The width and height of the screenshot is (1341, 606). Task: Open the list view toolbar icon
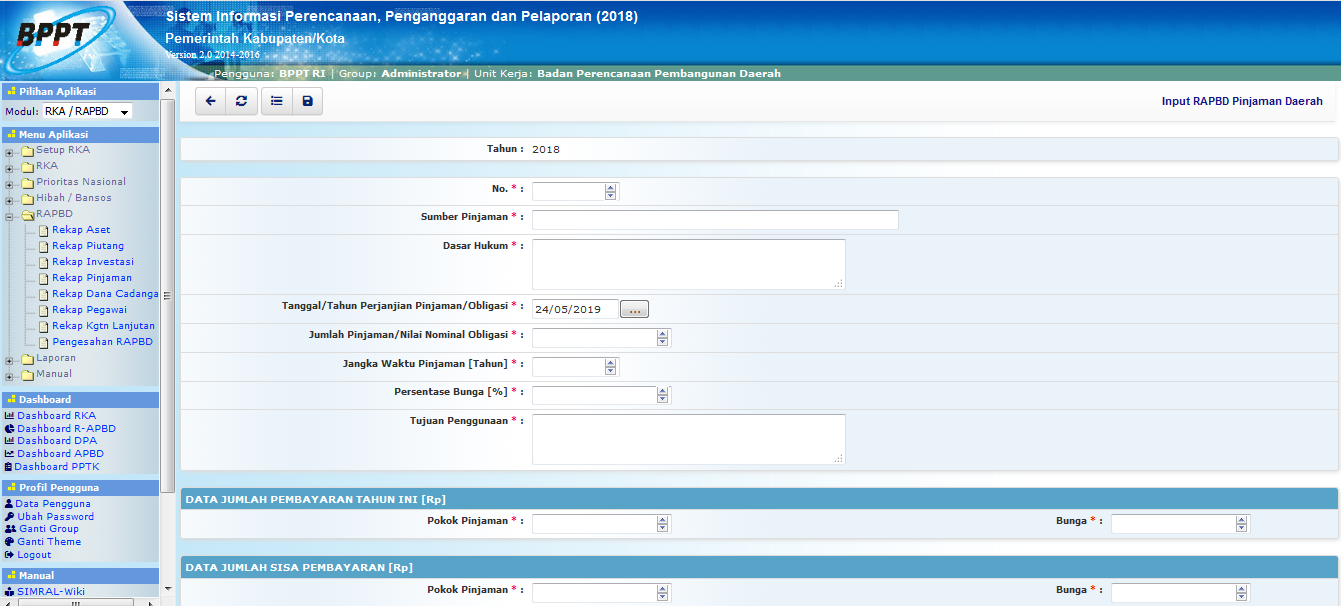point(276,101)
